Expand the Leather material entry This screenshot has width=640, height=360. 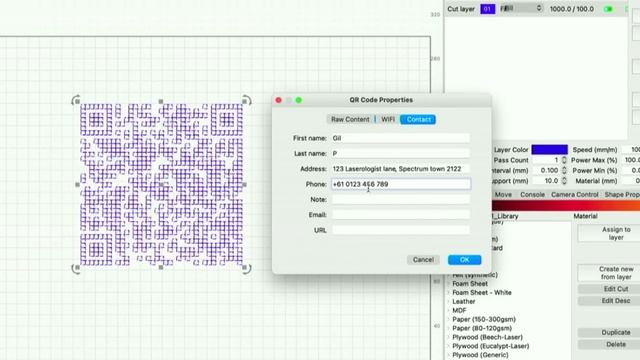pyautogui.click(x=449, y=302)
